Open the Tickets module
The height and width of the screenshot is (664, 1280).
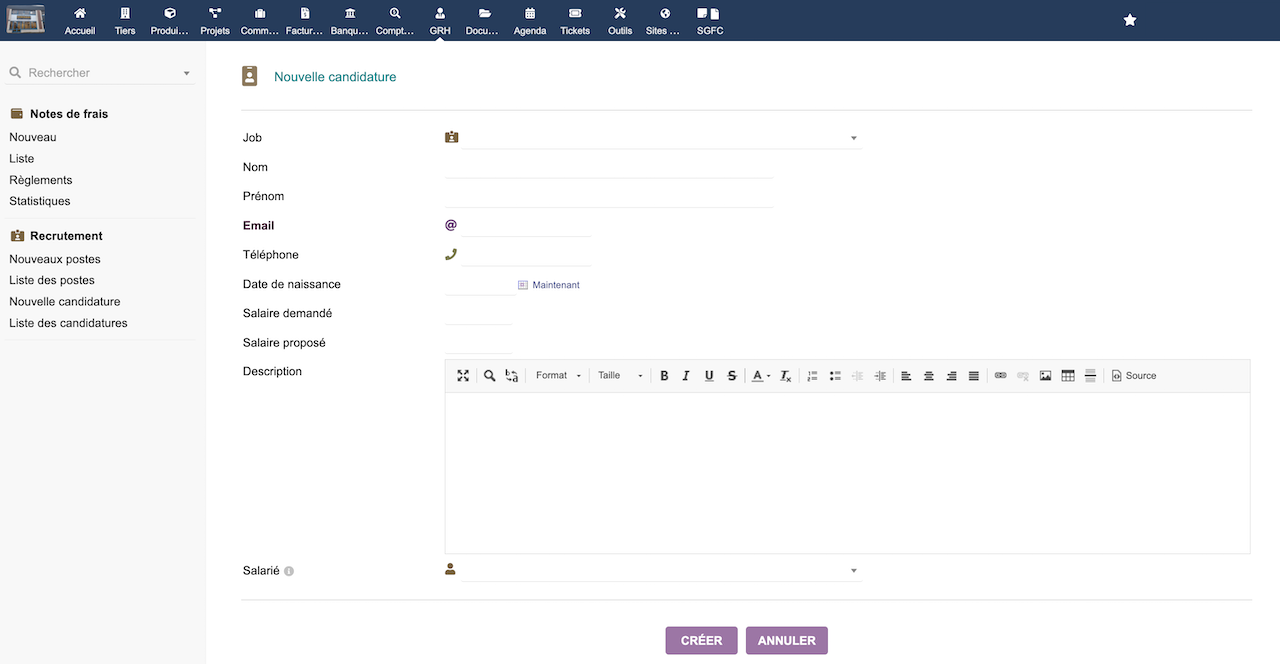pos(575,21)
